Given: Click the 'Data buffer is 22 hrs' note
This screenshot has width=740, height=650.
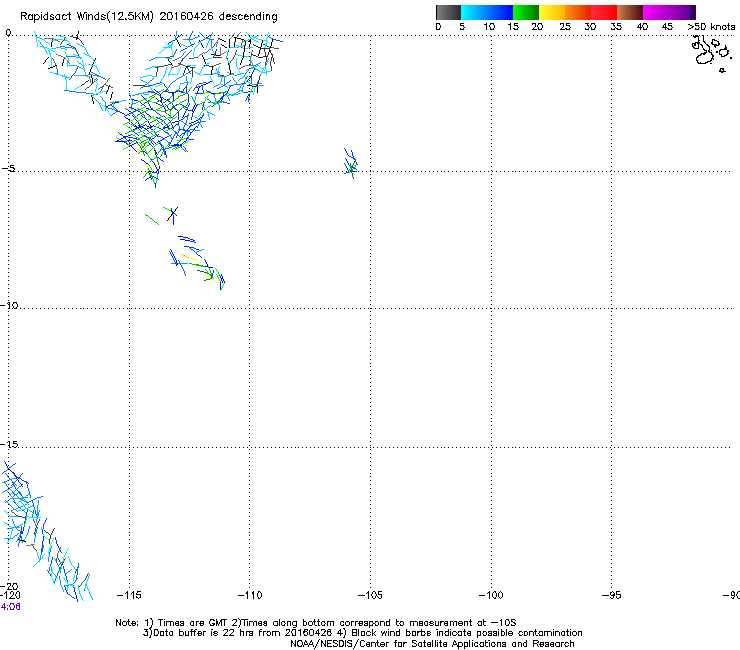Looking at the screenshot, I should [x=362, y=633].
